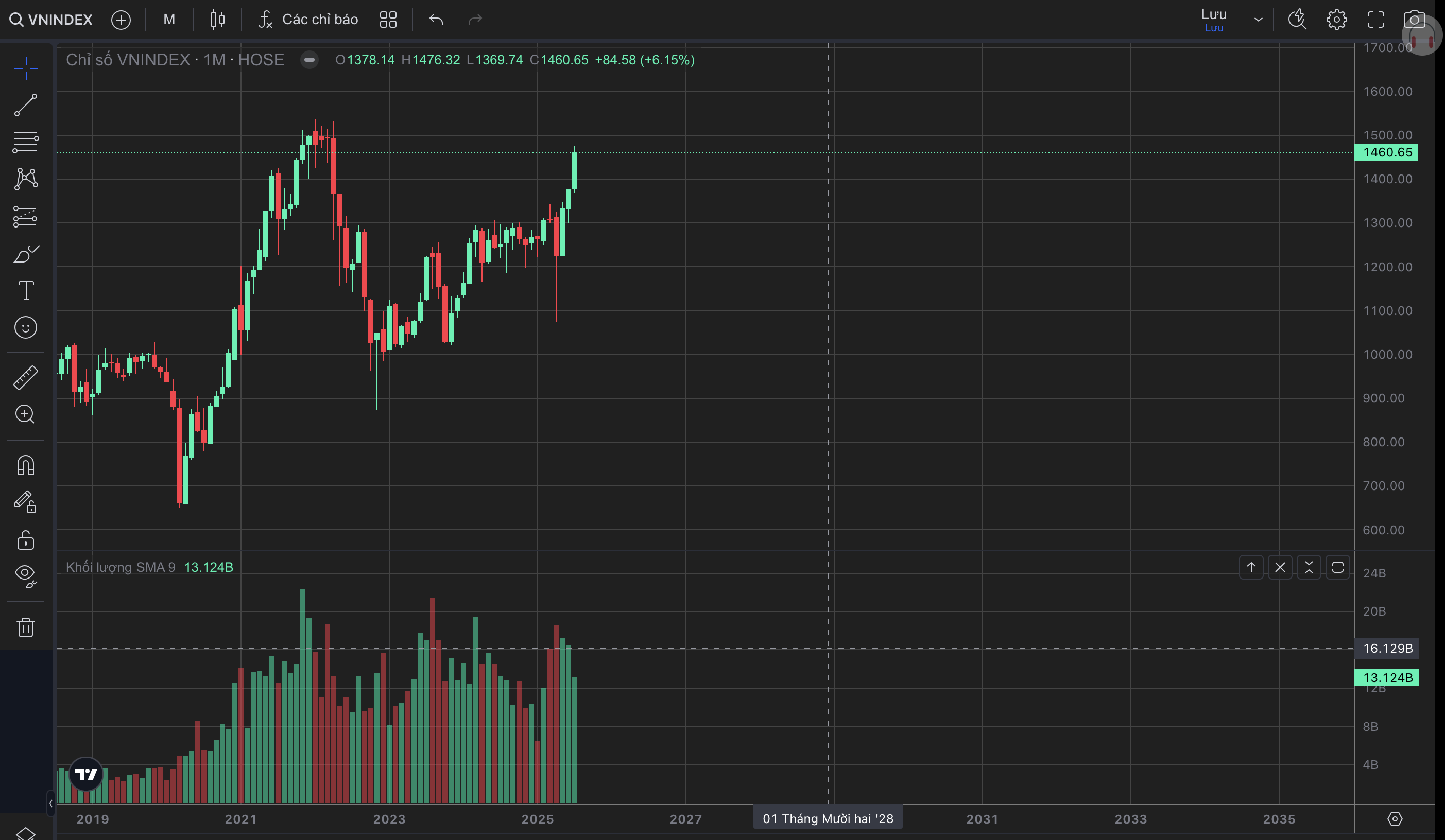The height and width of the screenshot is (840, 1445).
Task: Redo chart action arrow
Action: tap(475, 20)
